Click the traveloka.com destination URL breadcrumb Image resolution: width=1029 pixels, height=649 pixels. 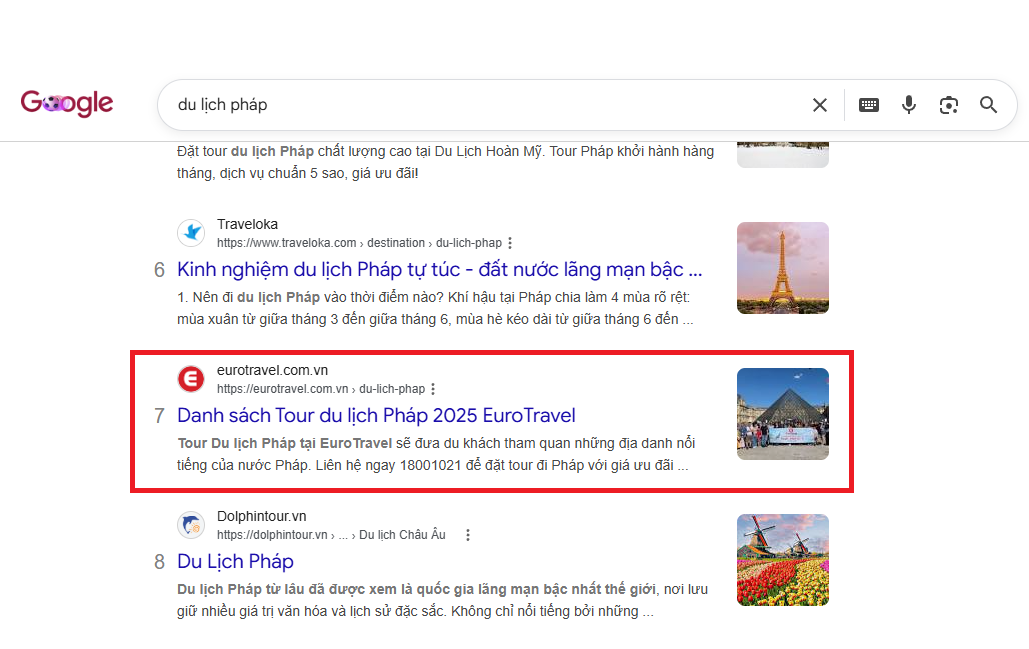coord(359,243)
